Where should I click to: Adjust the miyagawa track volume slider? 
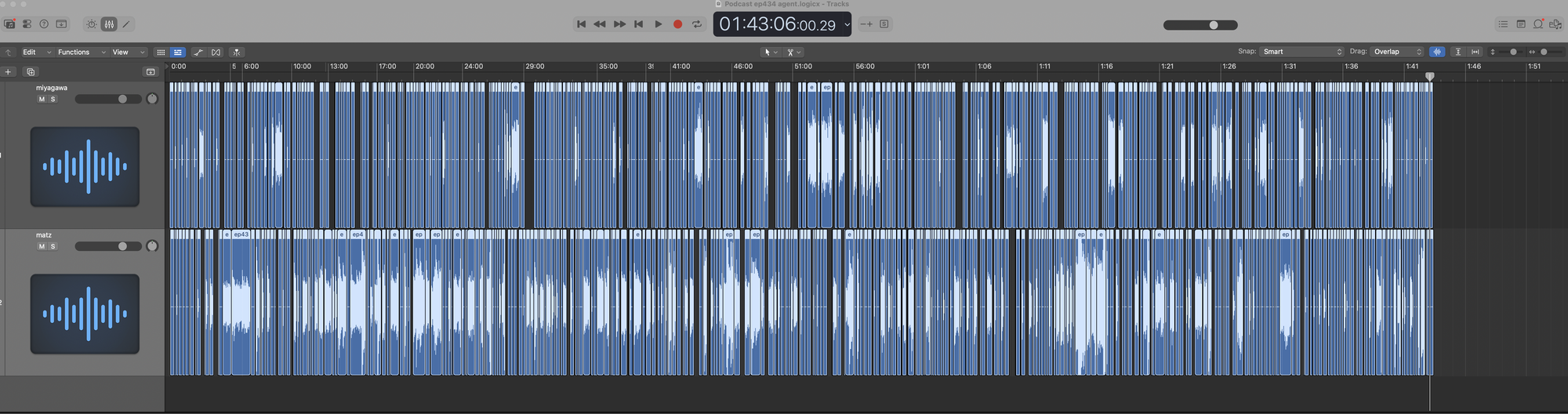click(108, 99)
